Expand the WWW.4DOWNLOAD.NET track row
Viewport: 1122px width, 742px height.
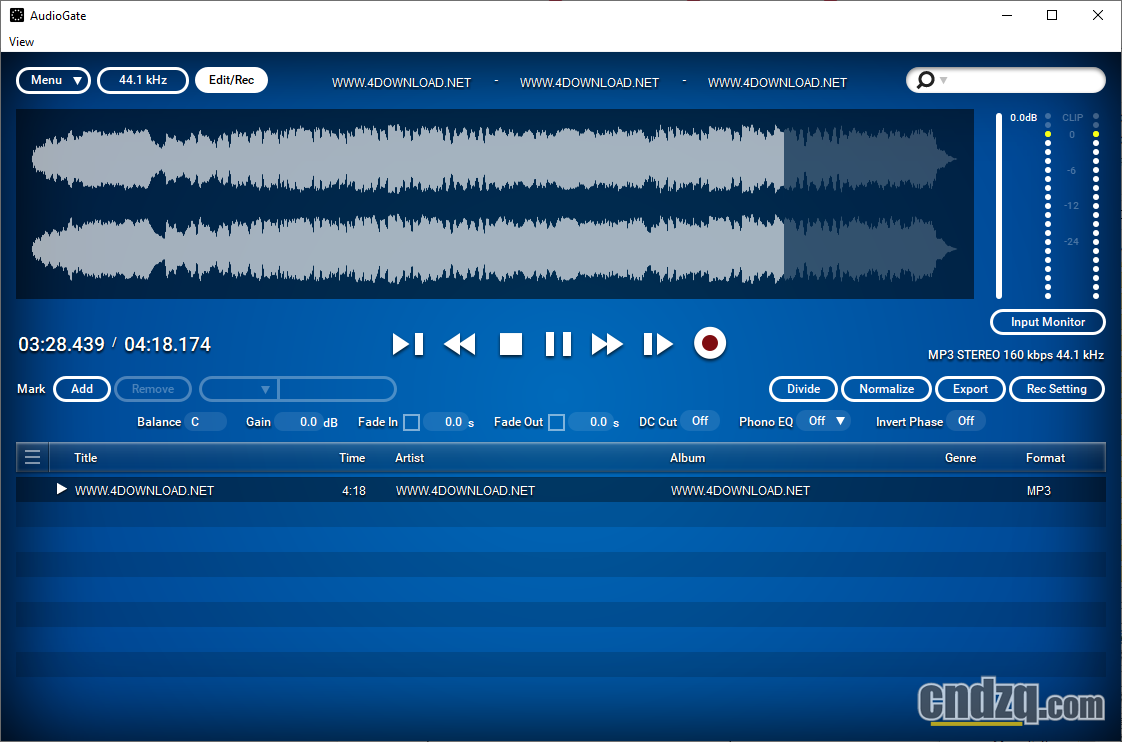(62, 489)
